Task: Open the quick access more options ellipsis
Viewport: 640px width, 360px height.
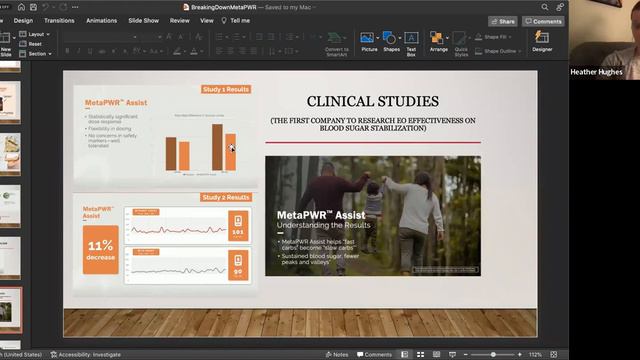Action: pyautogui.click(x=75, y=7)
